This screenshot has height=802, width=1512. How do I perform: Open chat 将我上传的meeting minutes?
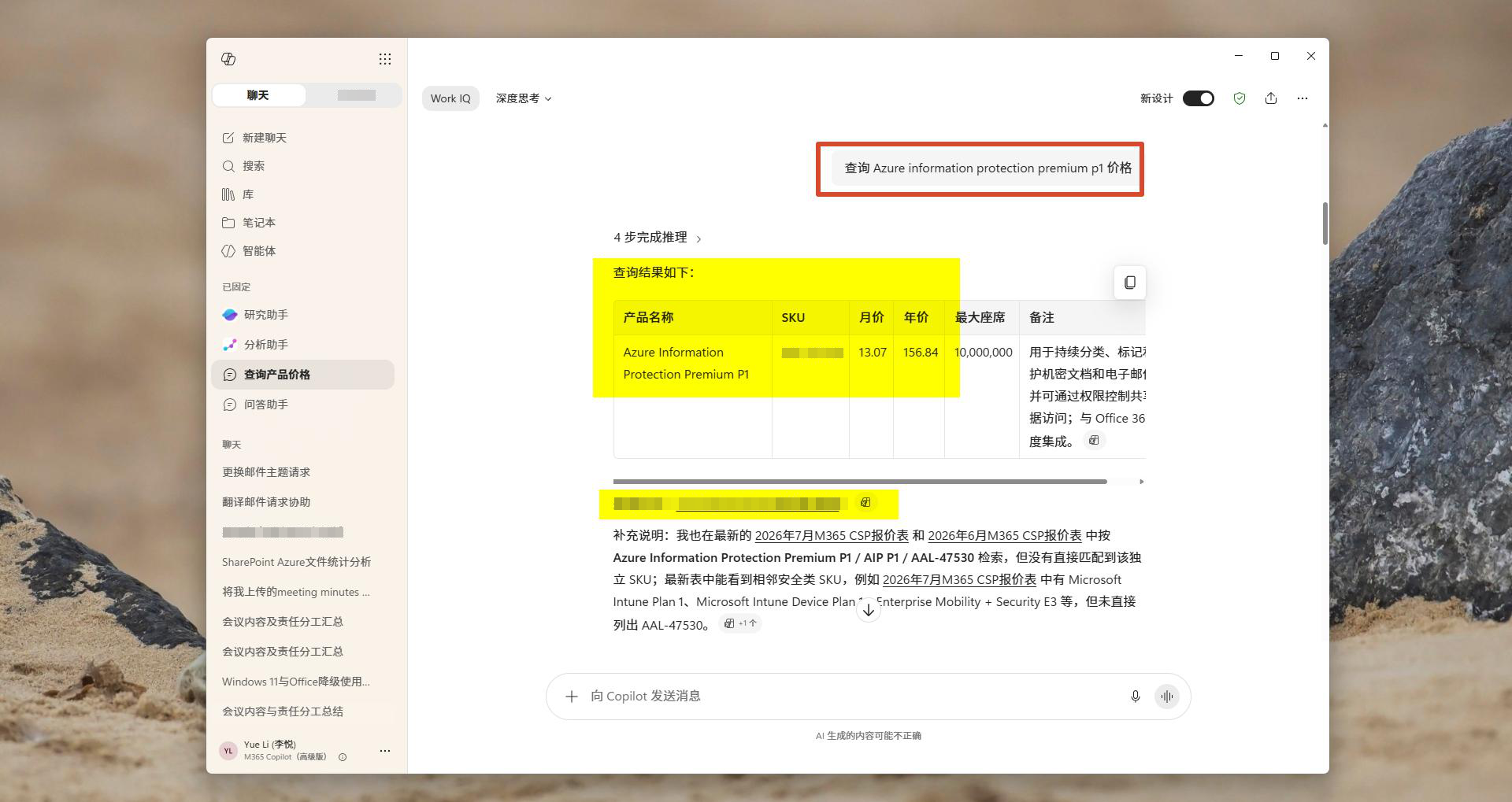[296, 592]
